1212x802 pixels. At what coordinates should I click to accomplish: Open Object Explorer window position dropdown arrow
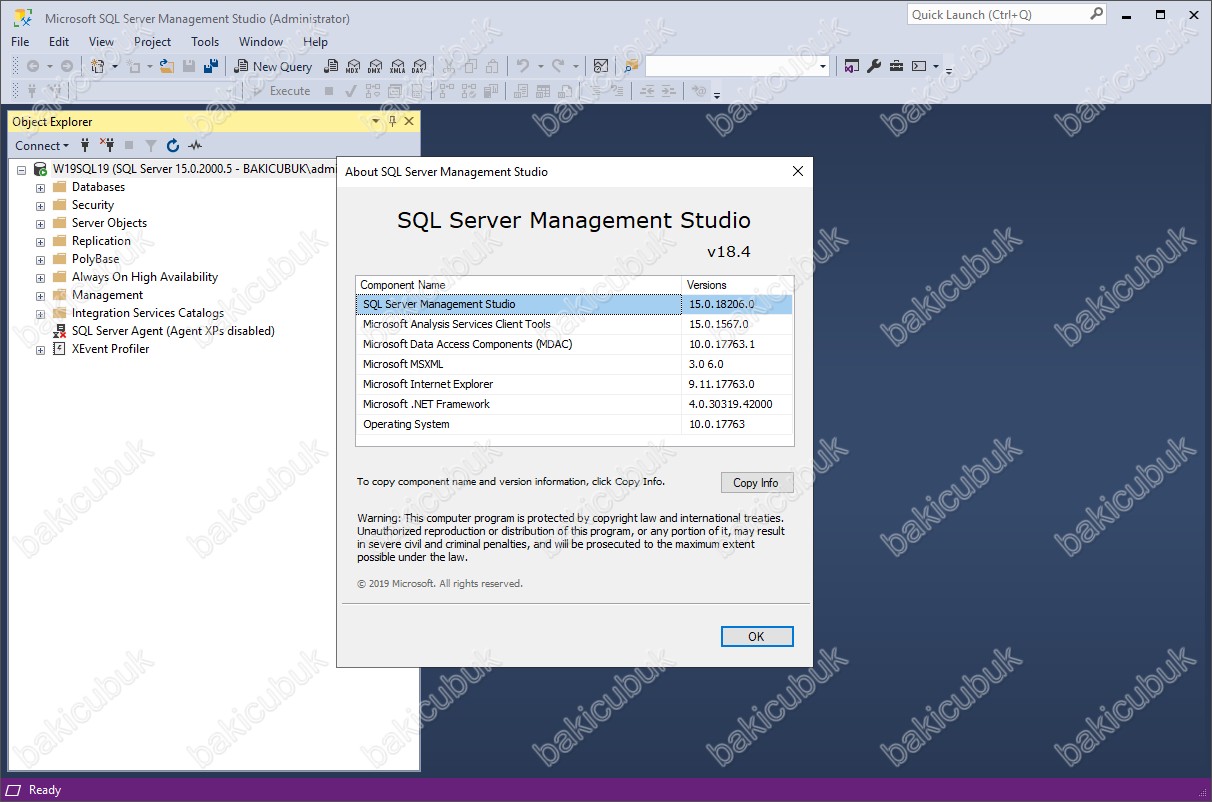tap(376, 121)
